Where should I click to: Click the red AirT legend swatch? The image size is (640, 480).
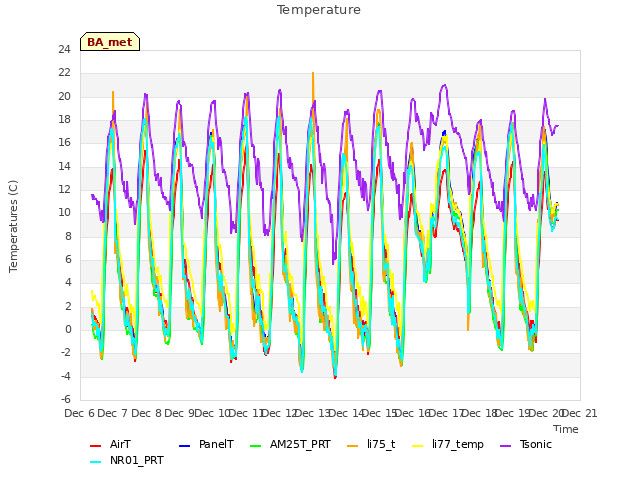(95, 446)
